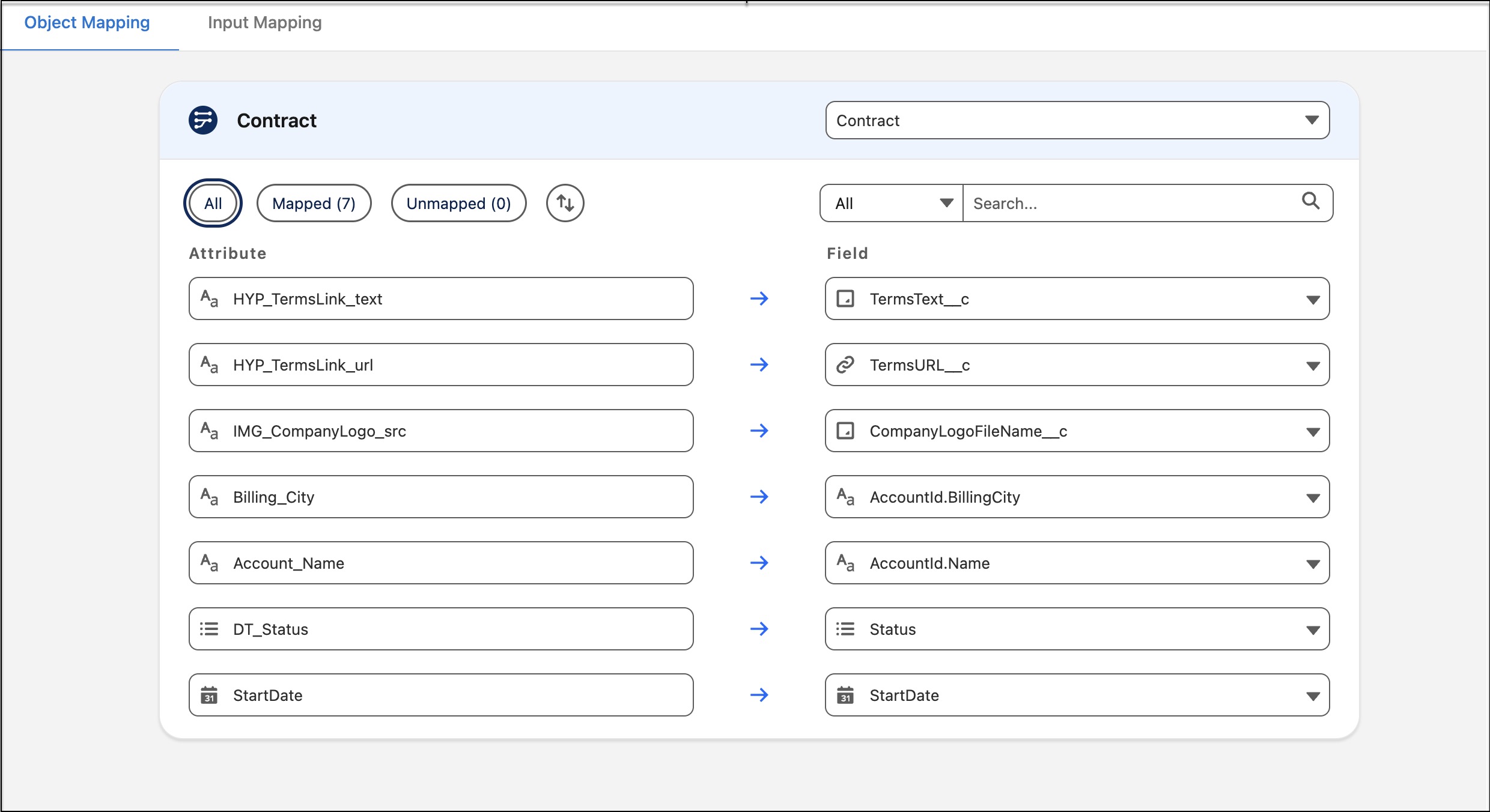Open the AccountId.Name field dropdown

[x=1077, y=563]
